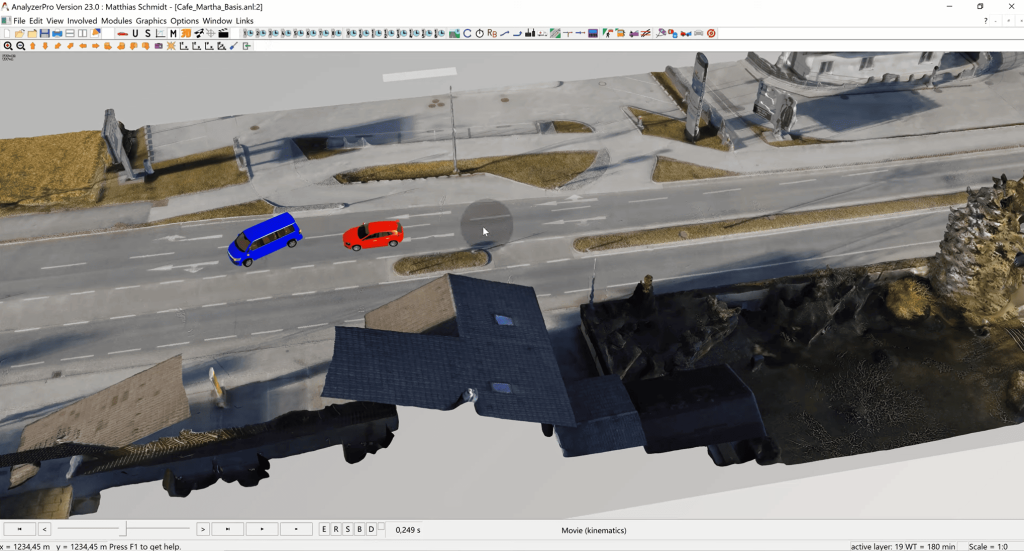
Task: Click the red car vehicle icon
Action: [122, 34]
